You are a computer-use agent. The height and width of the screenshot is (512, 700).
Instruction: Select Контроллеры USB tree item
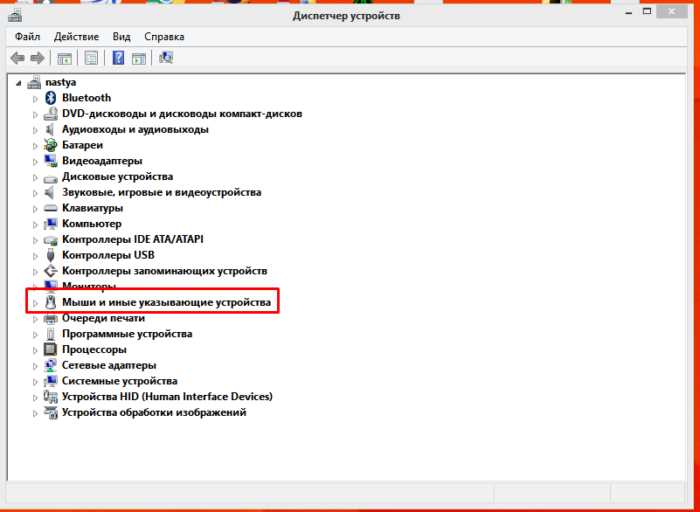(x=108, y=255)
